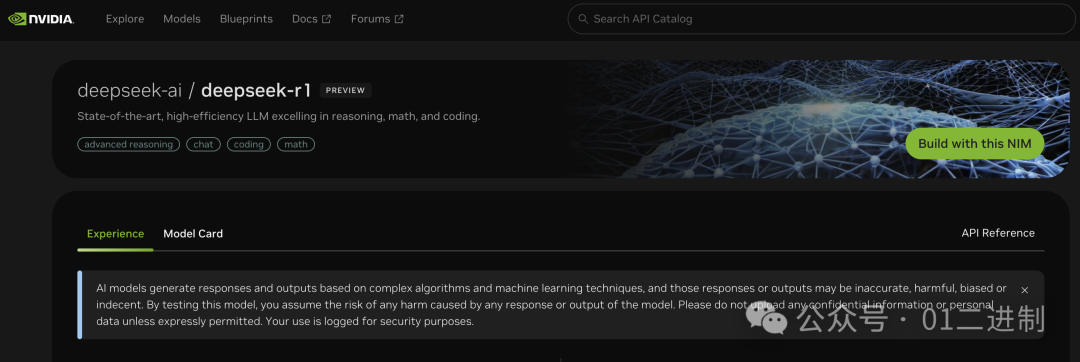Open the API Reference link
1080x362 pixels.
[x=998, y=233]
